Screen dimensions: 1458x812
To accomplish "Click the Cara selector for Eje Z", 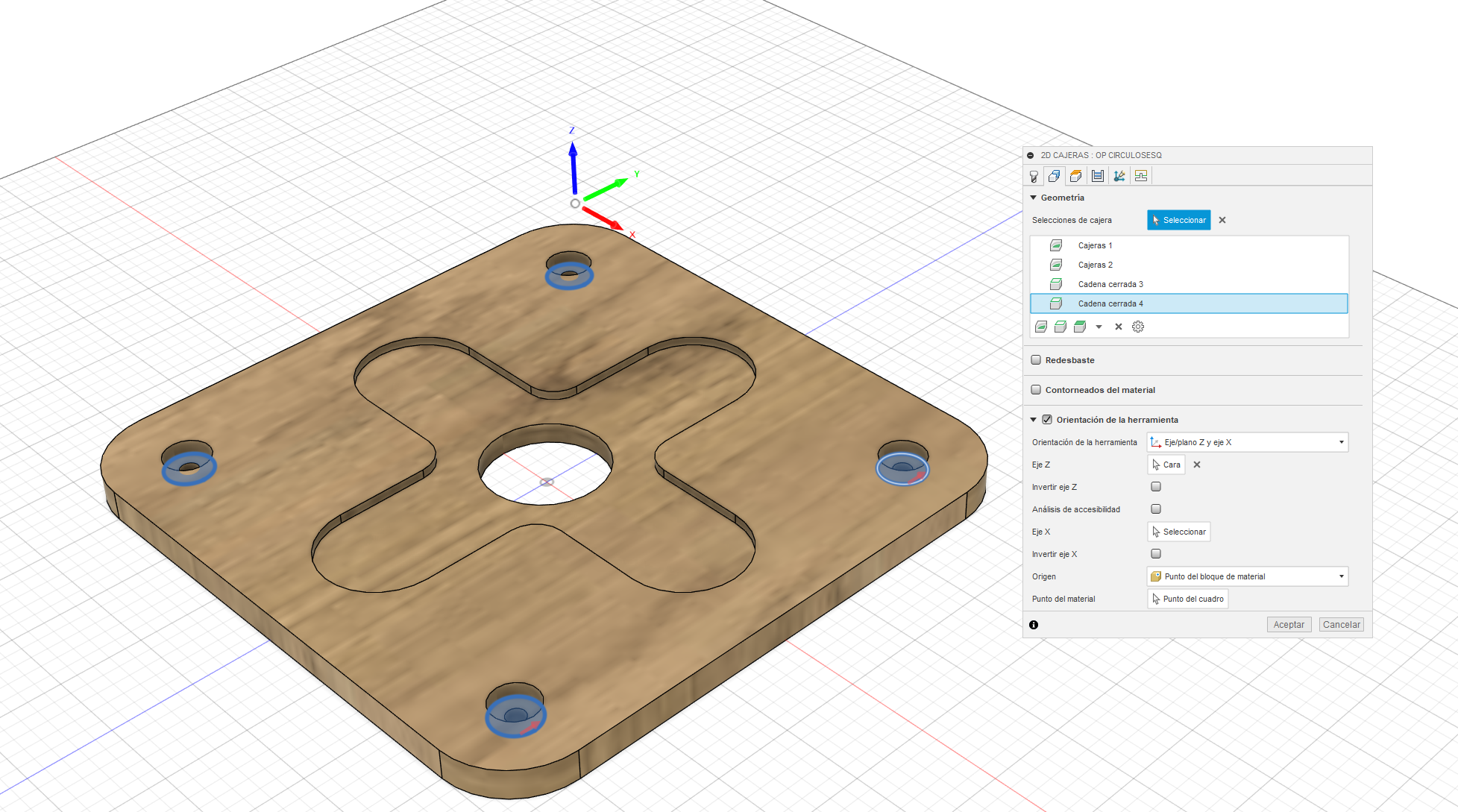I will point(1166,465).
